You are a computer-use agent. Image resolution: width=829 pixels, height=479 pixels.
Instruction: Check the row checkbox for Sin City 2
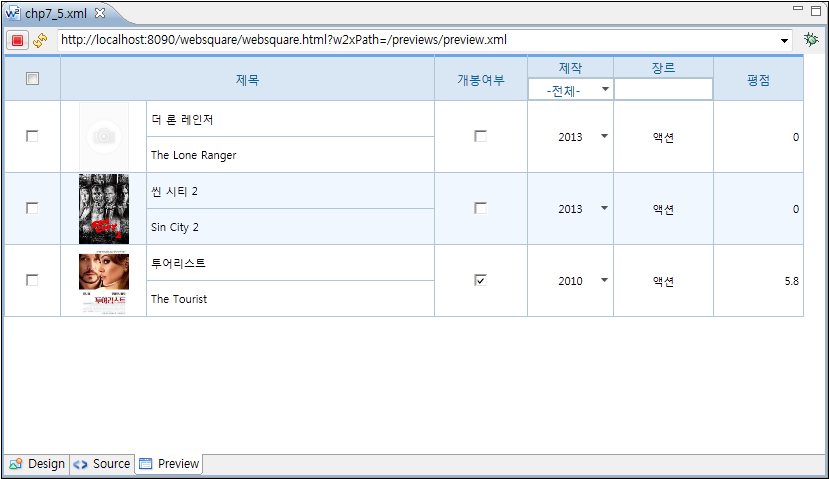32,208
